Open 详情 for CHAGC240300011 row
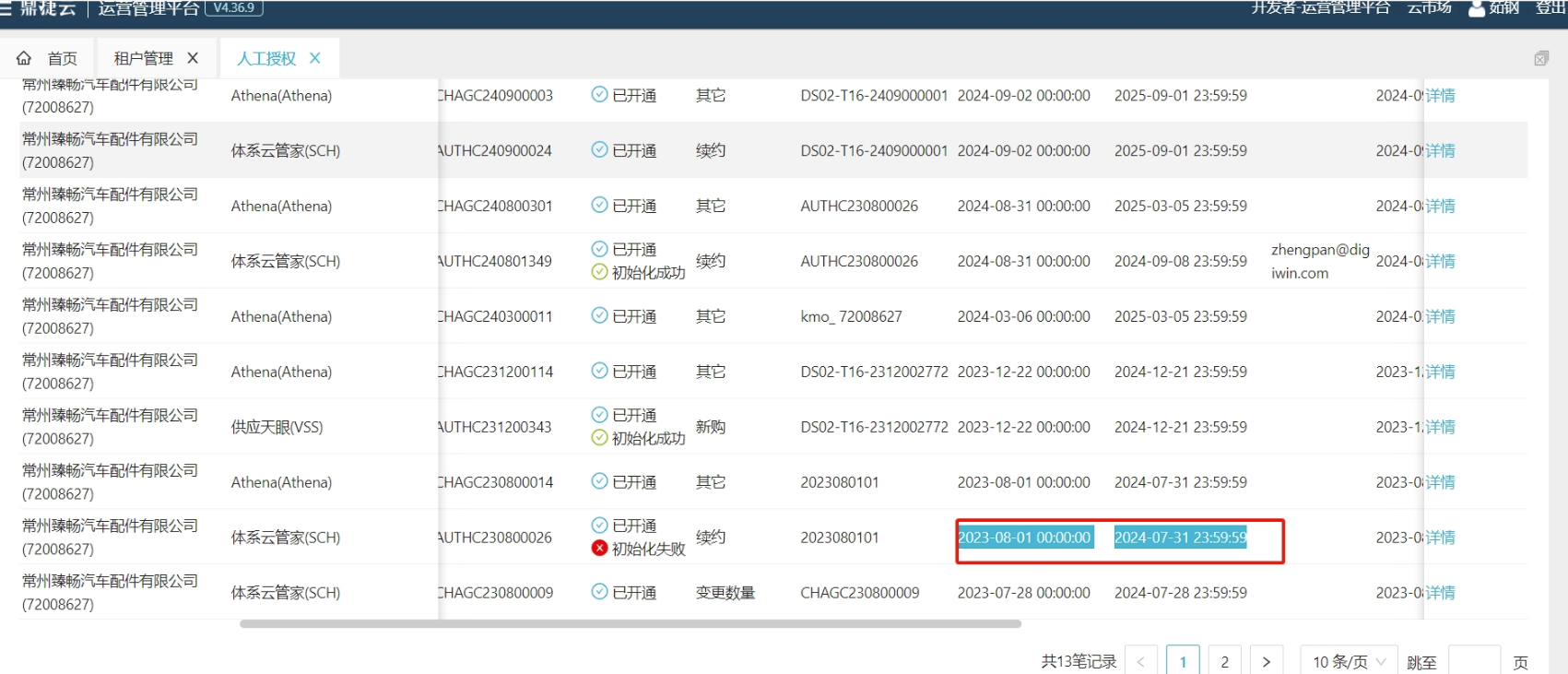Viewport: 1568px width, 674px height. point(1440,316)
